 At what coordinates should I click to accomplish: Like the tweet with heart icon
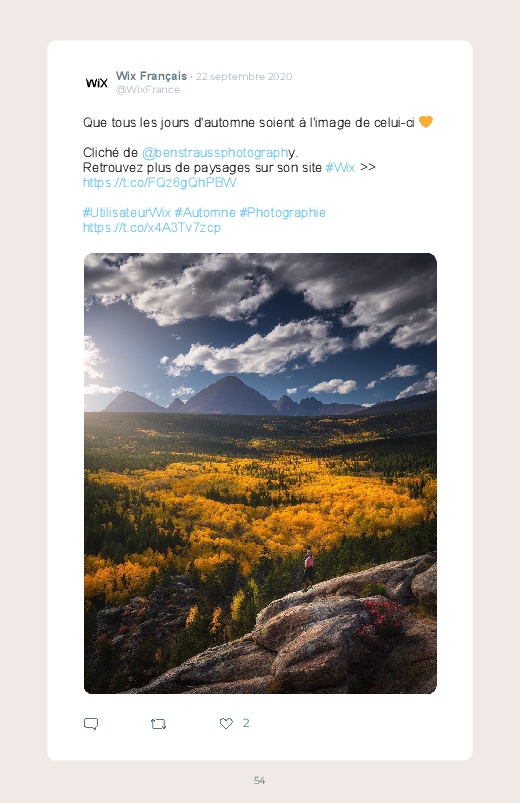point(226,723)
